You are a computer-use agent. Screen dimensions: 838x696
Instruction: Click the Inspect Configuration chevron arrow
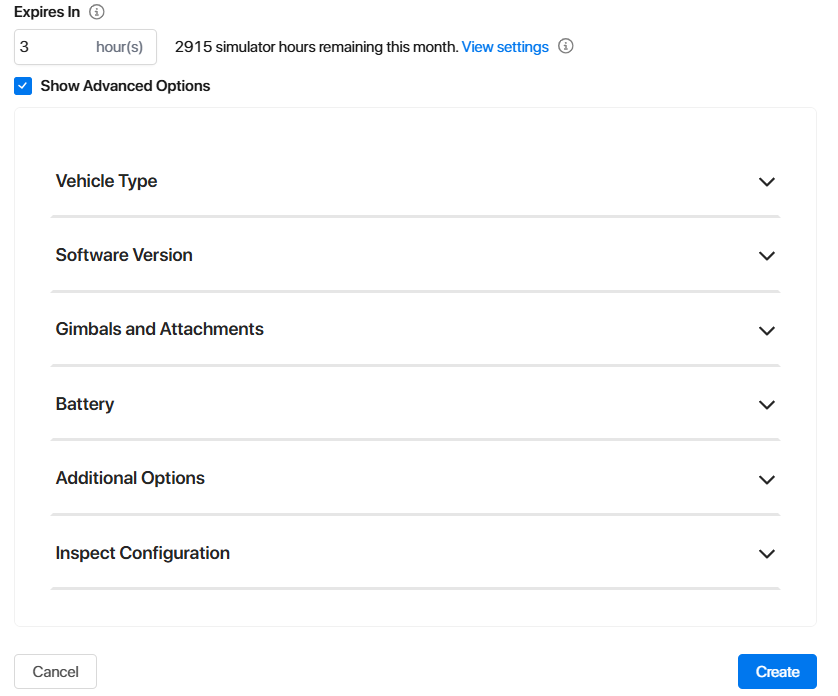pyautogui.click(x=767, y=554)
